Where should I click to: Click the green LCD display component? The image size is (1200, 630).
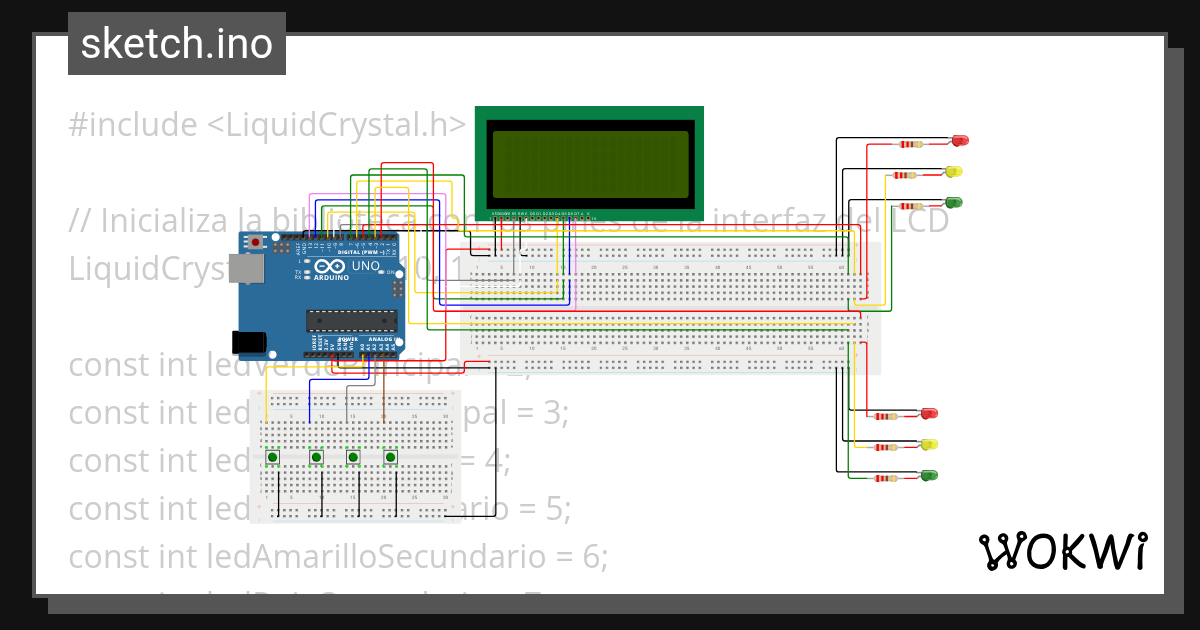(x=590, y=165)
